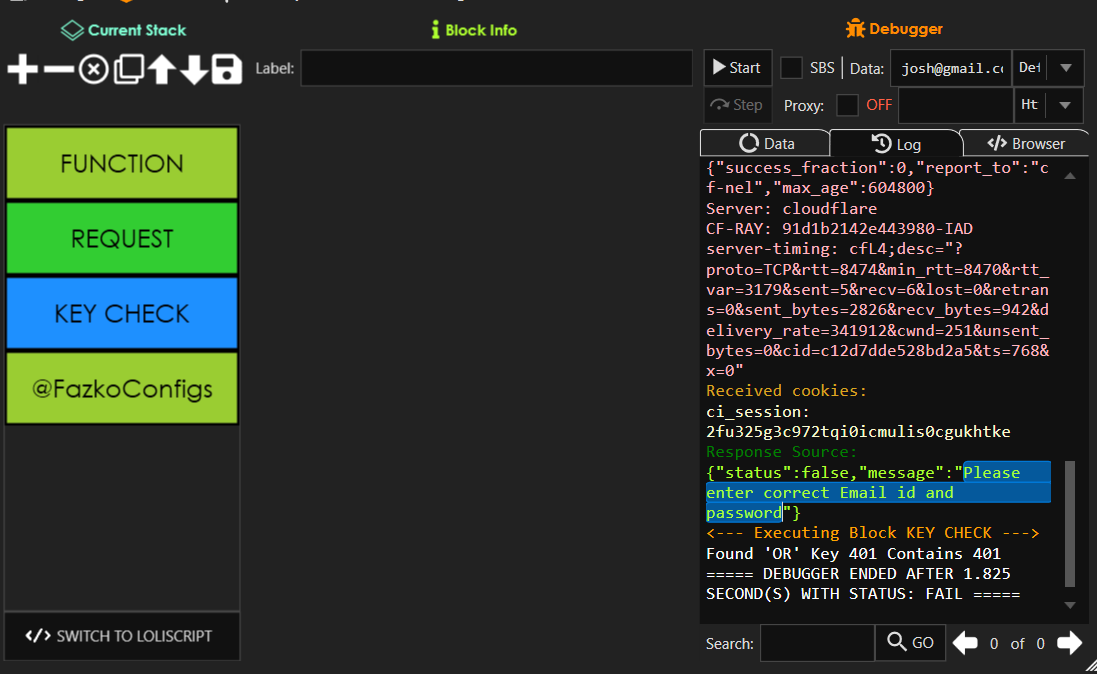Click the add new block plus icon
This screenshot has height=674, width=1097.
pos(21,69)
